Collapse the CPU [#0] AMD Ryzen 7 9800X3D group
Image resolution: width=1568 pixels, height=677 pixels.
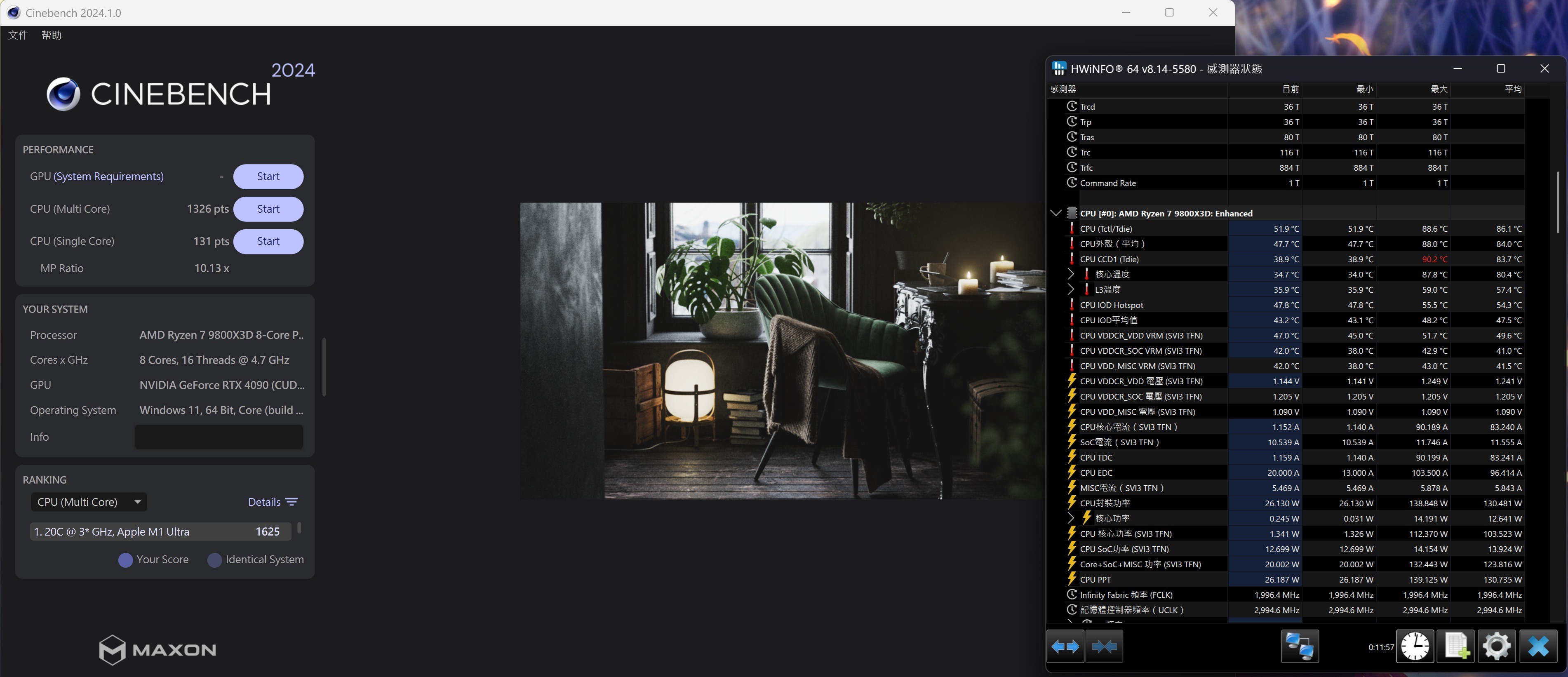pyautogui.click(x=1056, y=213)
